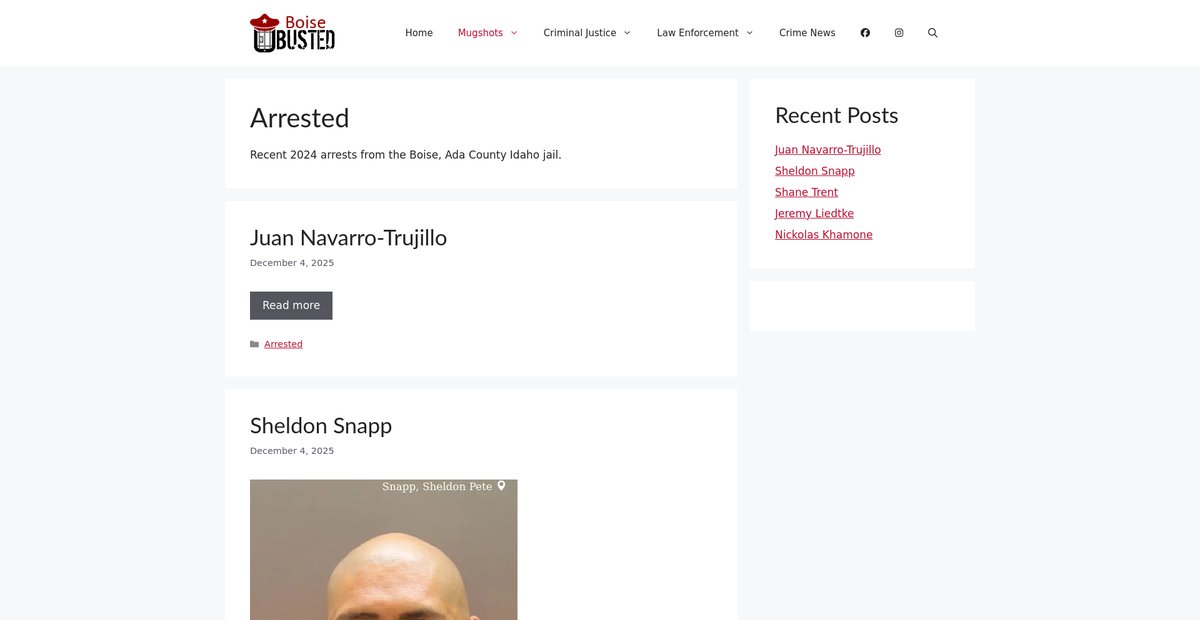Open the Instagram icon link
The height and width of the screenshot is (620, 1200).
point(899,33)
